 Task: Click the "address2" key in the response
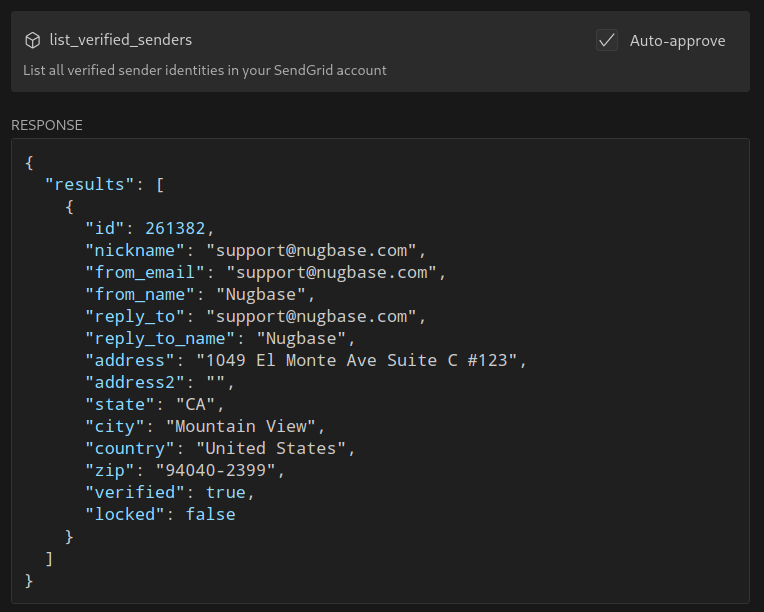(134, 382)
